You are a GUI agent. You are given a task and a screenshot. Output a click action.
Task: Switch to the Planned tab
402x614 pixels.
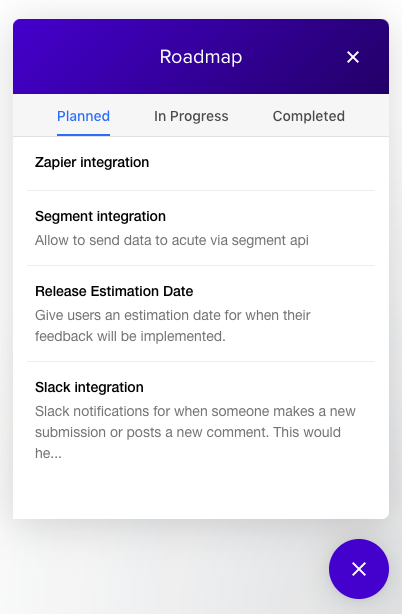pyautogui.click(x=83, y=116)
